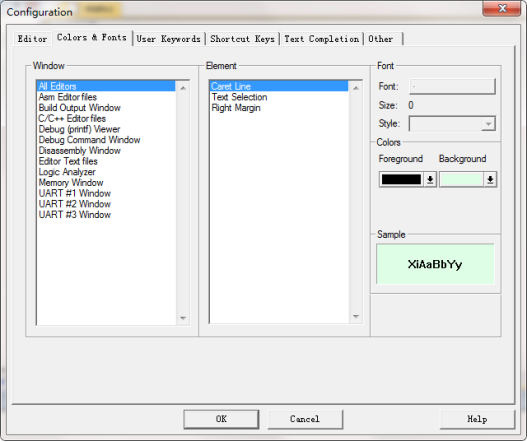
Task: Close the Configuration dialog
Action: point(502,8)
